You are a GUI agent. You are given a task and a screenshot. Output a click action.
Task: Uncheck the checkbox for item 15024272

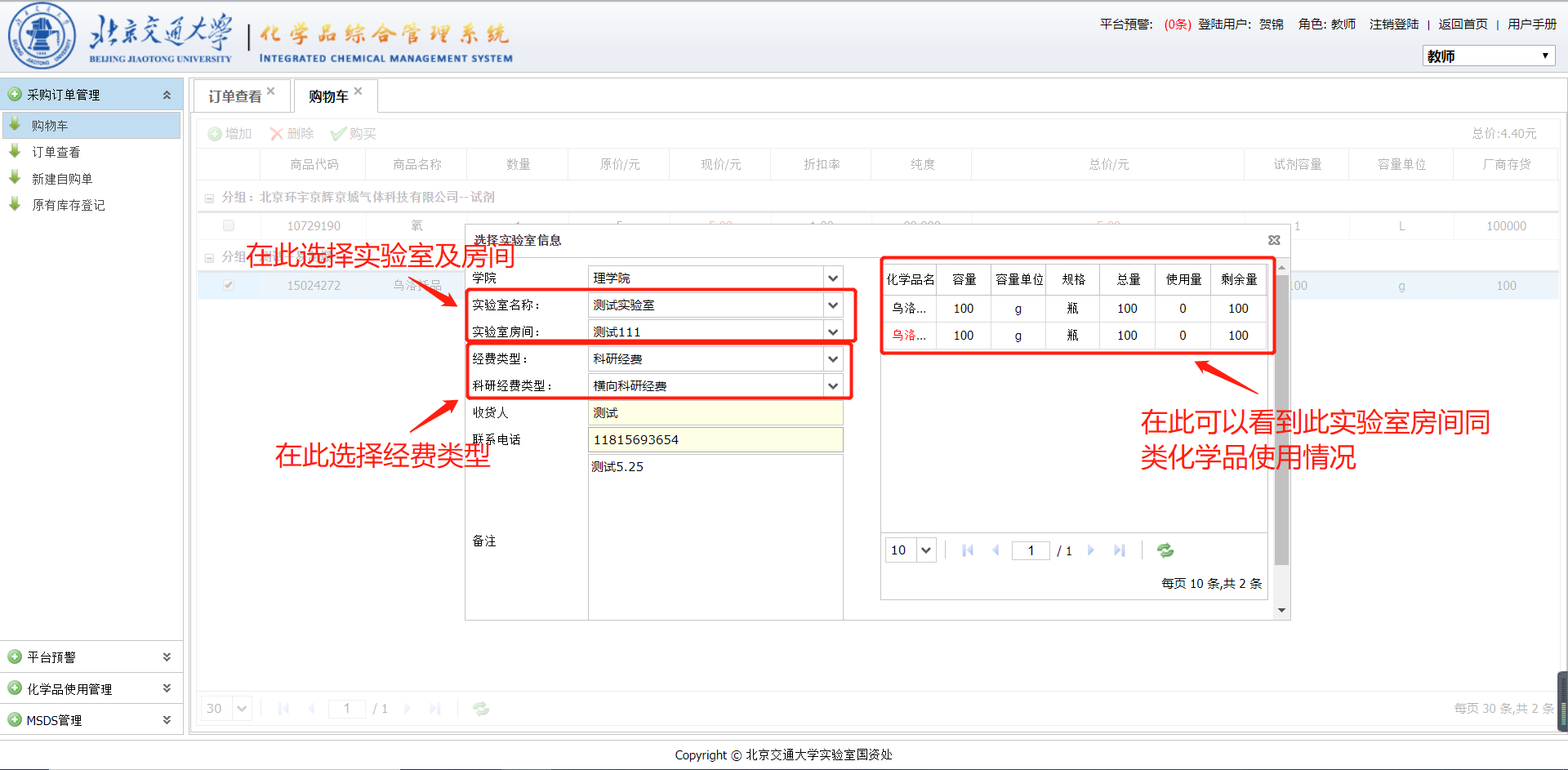(229, 285)
